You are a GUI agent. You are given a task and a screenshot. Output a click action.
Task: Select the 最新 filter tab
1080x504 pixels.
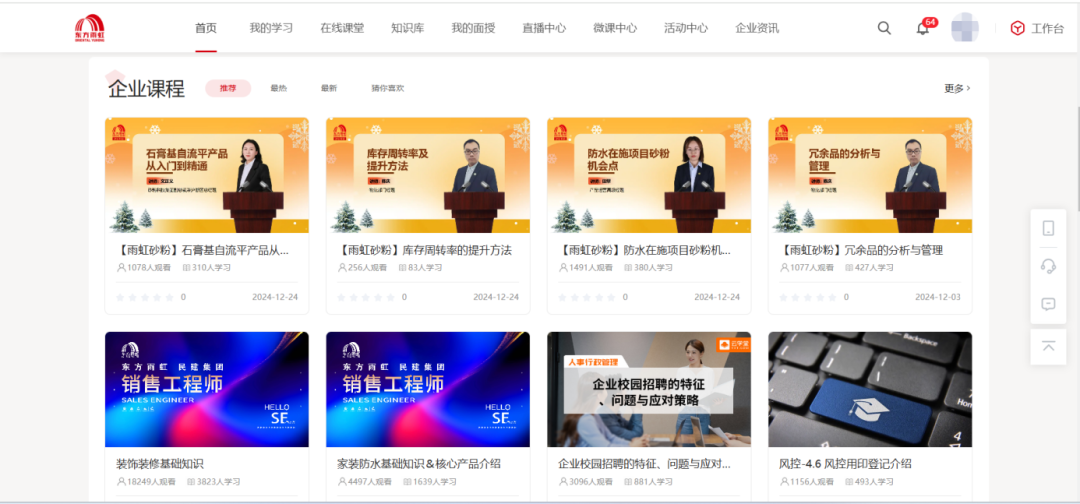[x=329, y=88]
